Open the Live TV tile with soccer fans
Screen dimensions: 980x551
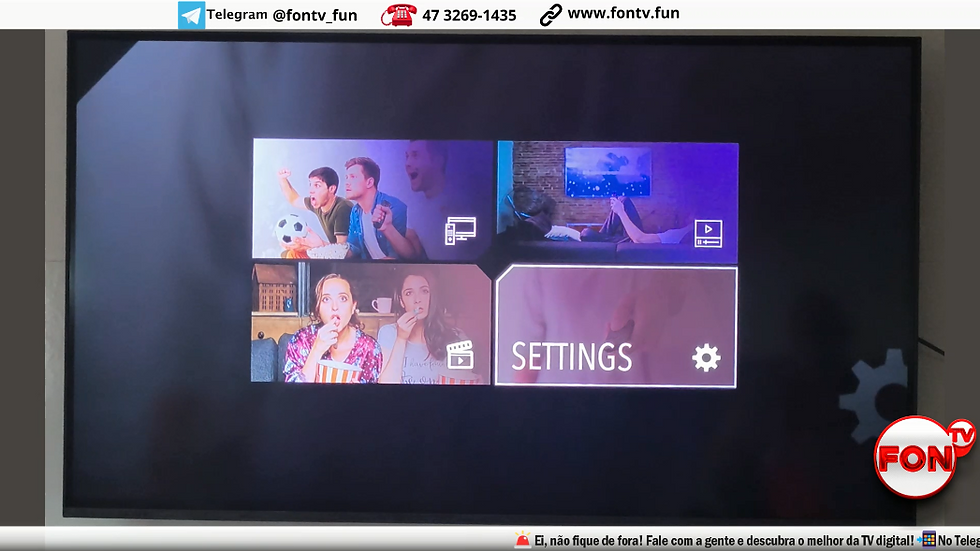pyautogui.click(x=372, y=199)
